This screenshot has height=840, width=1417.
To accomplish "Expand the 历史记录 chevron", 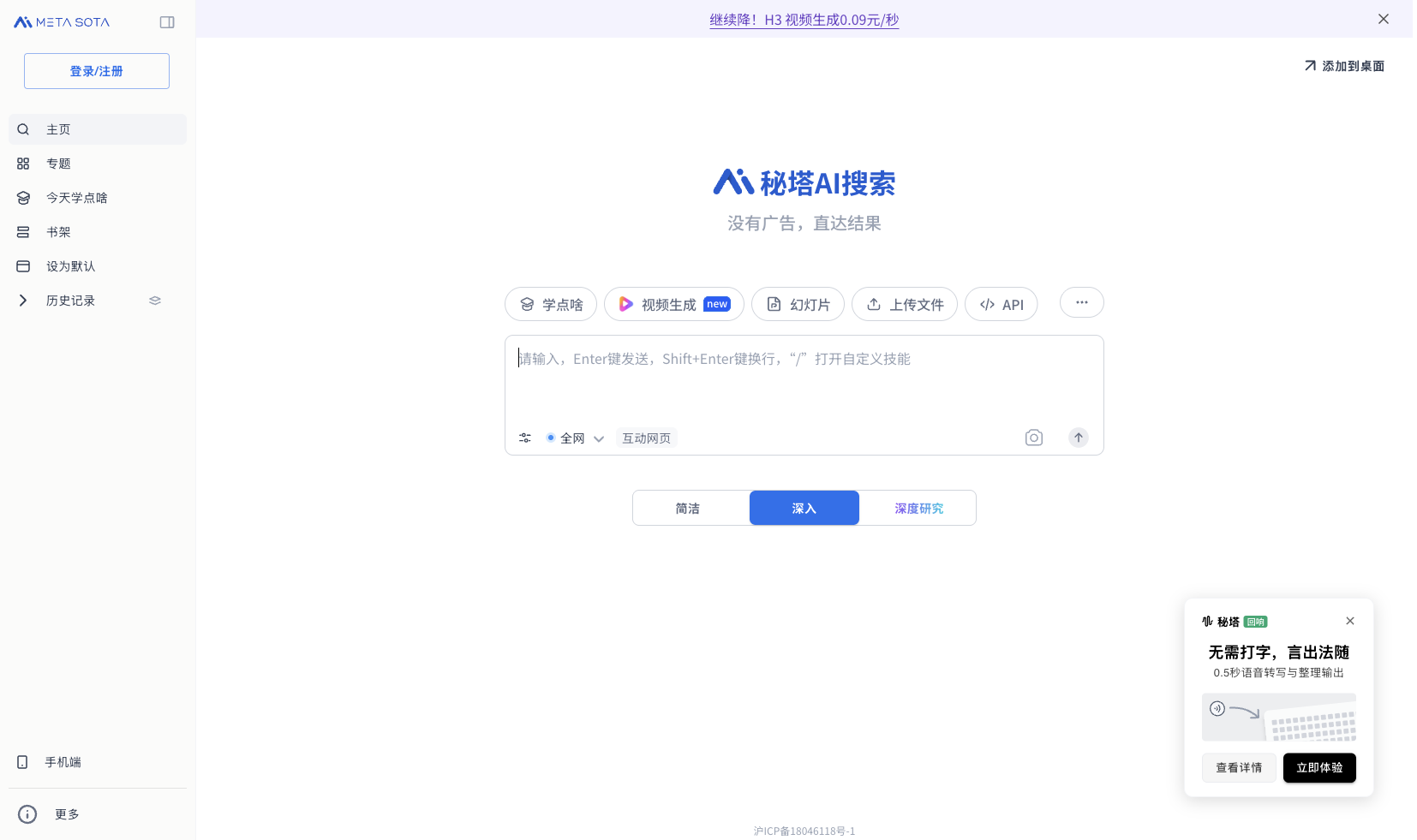I will point(23,301).
